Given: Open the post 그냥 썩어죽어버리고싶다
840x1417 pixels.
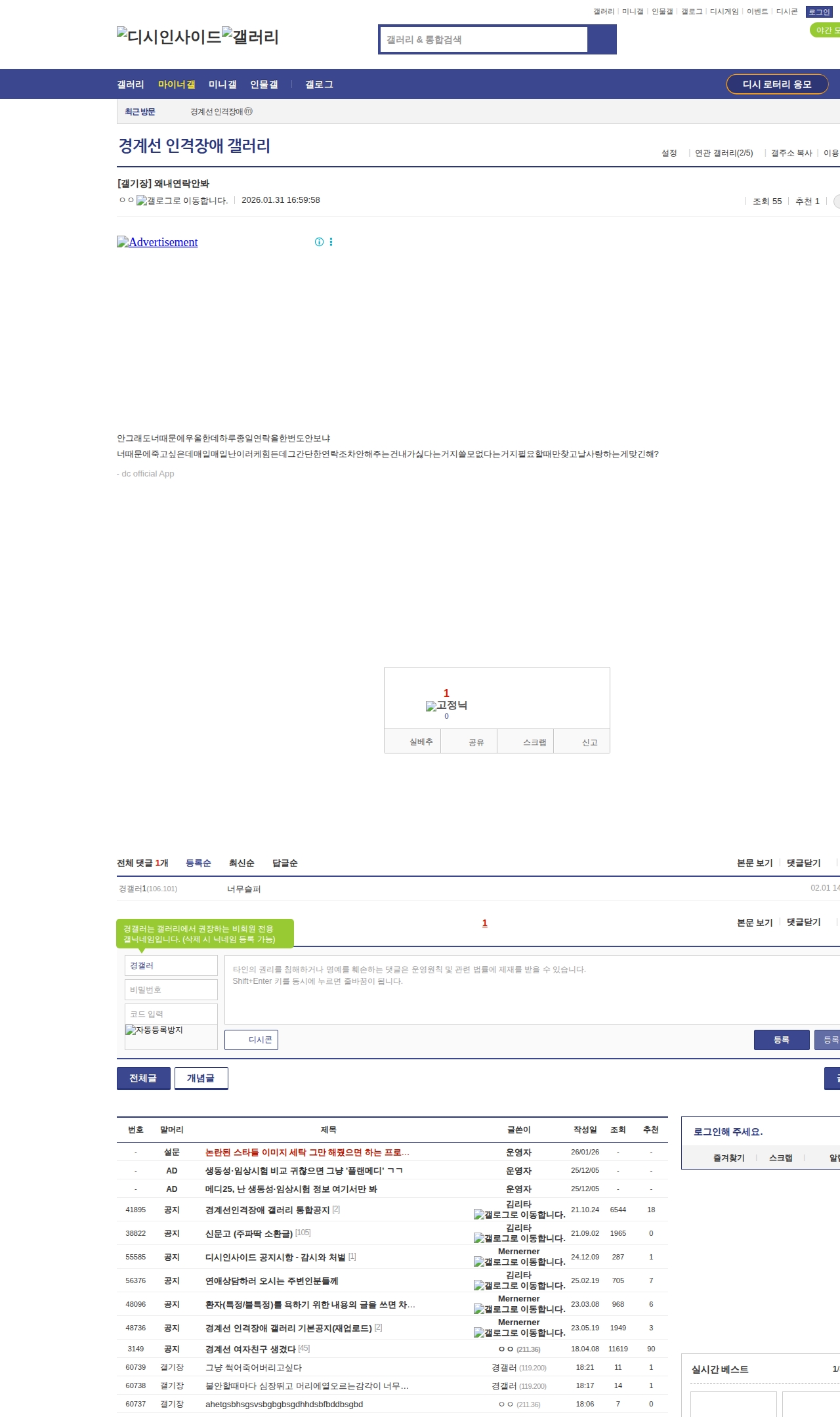Looking at the screenshot, I should click(x=253, y=1367).
